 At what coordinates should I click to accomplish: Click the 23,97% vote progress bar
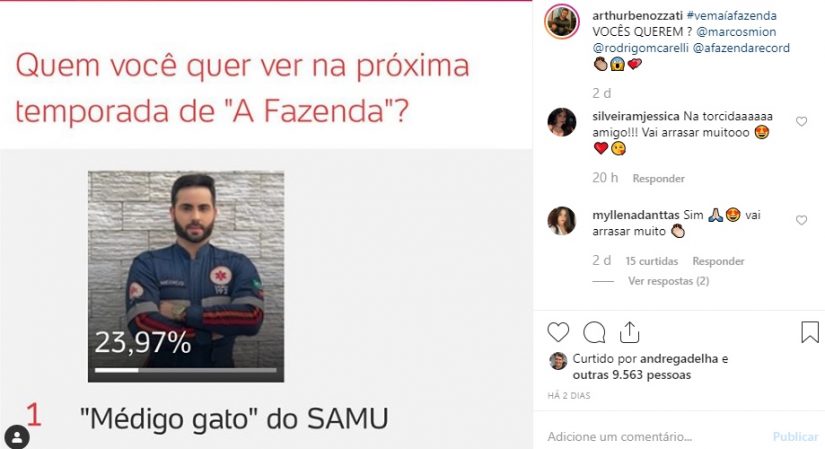(x=185, y=370)
